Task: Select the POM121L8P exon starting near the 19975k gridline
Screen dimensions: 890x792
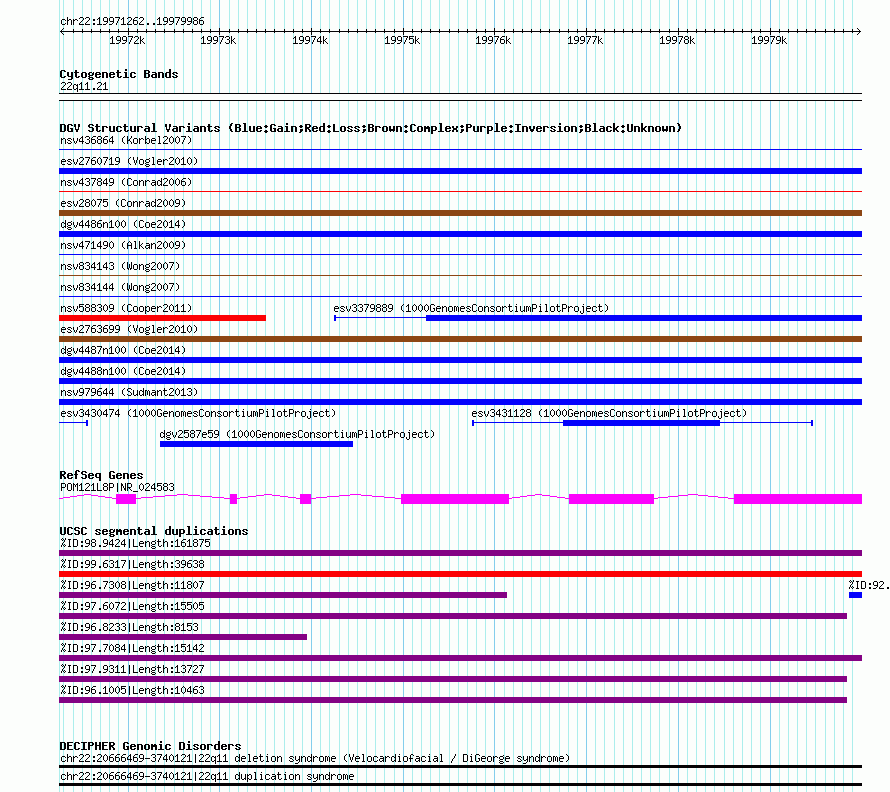Action: pyautogui.click(x=455, y=499)
